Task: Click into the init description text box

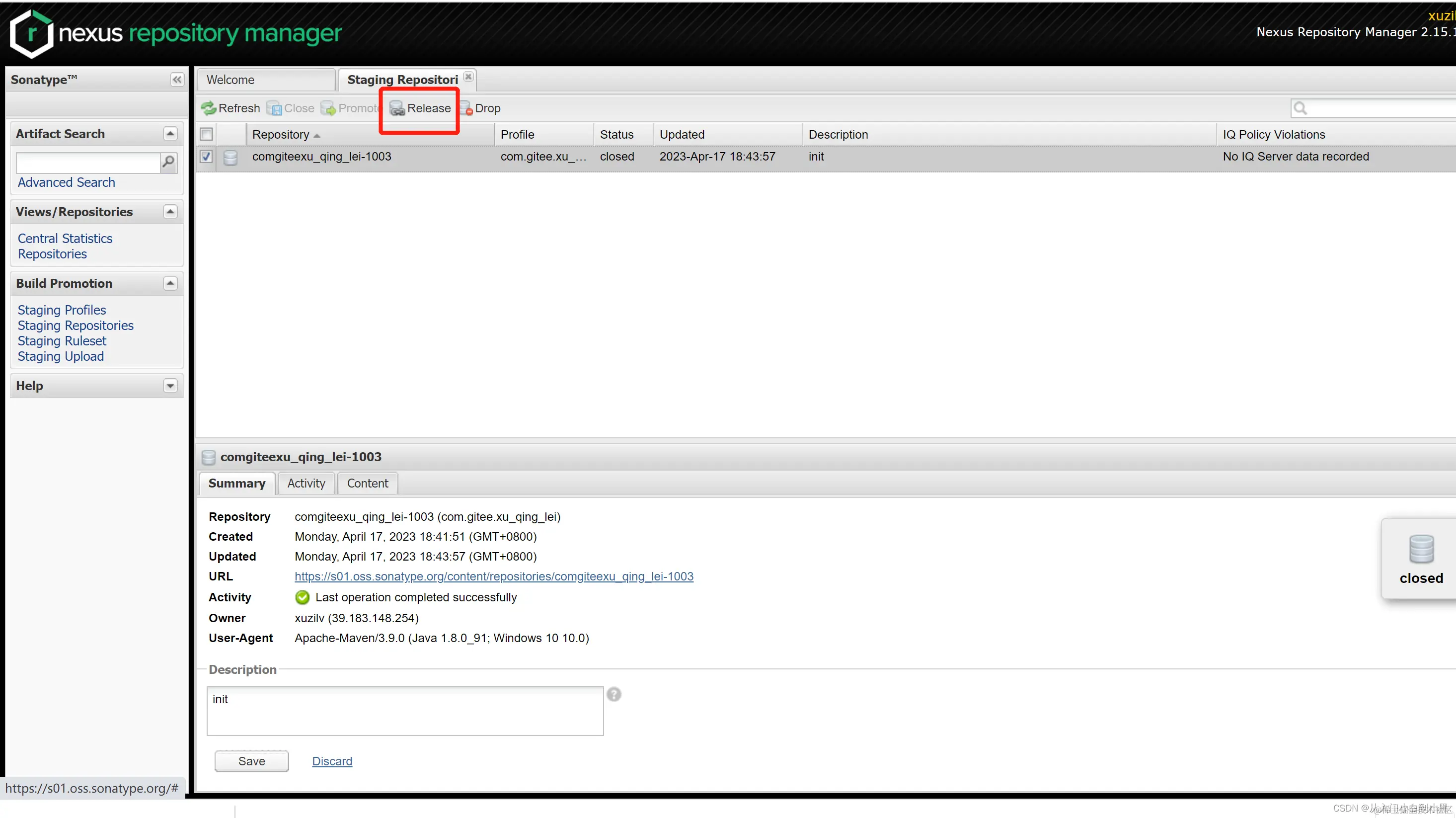Action: (405, 711)
